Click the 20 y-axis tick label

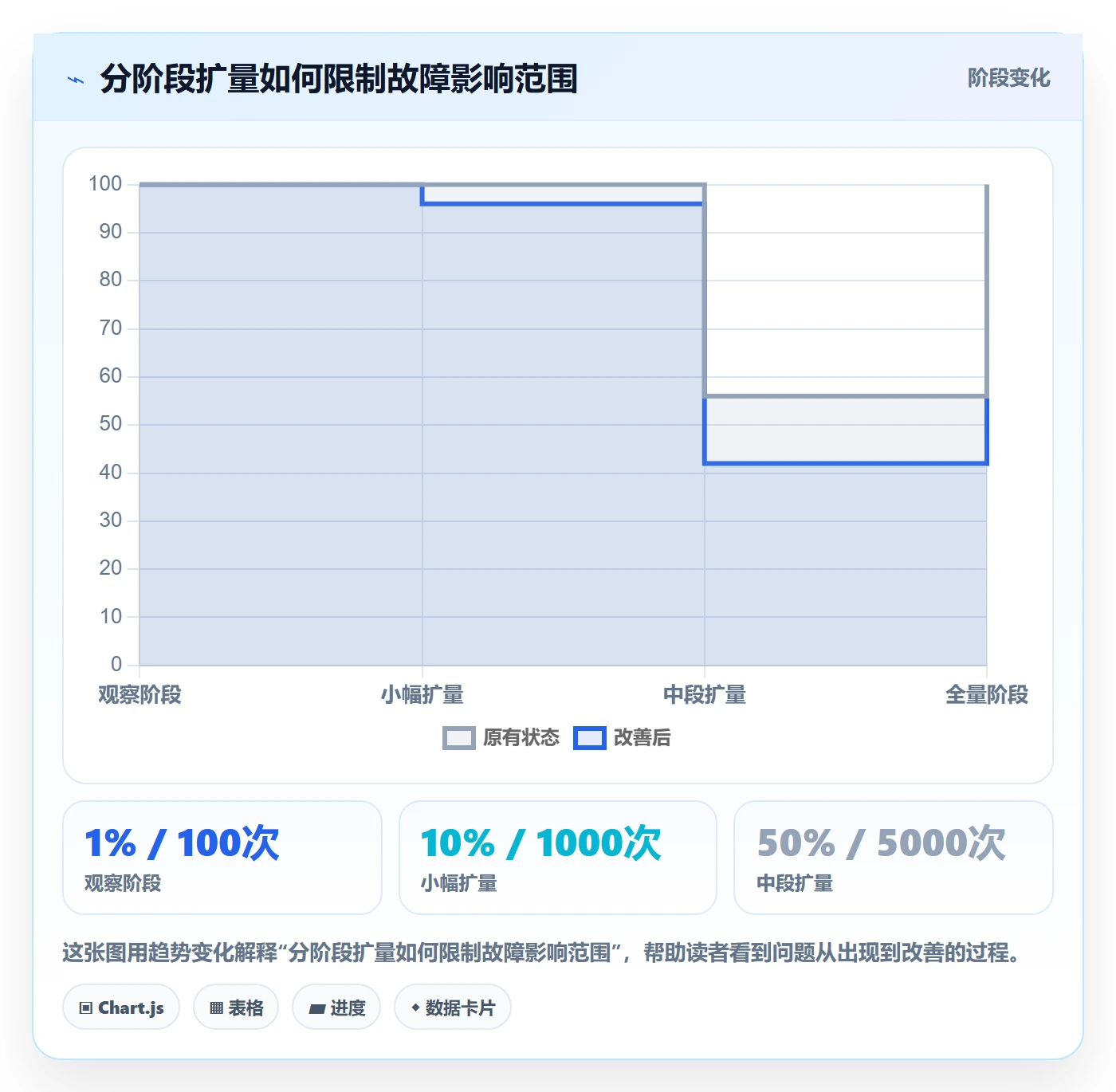pos(111,568)
